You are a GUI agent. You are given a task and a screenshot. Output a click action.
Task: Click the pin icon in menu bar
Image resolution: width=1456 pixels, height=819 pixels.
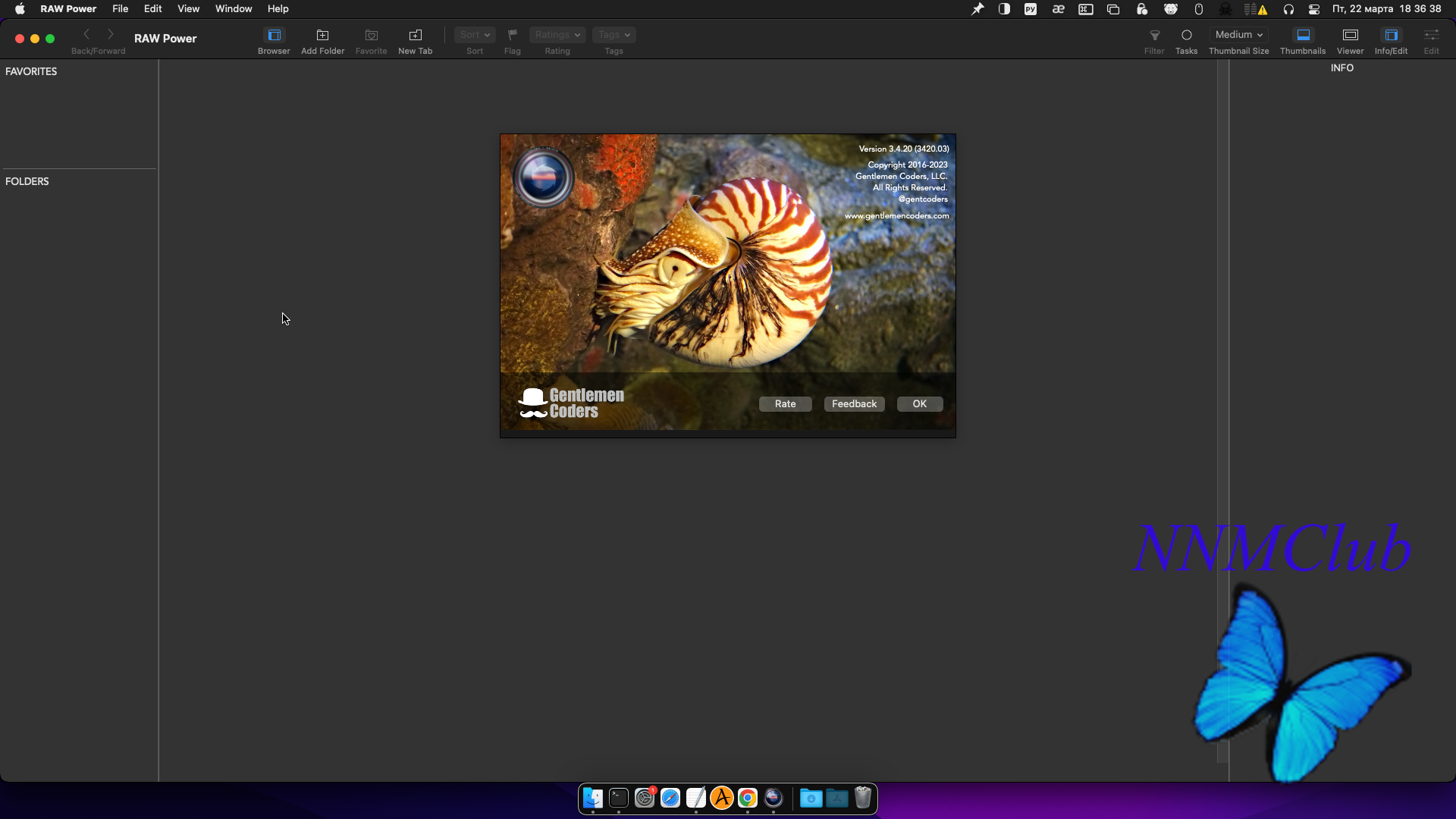[x=977, y=9]
